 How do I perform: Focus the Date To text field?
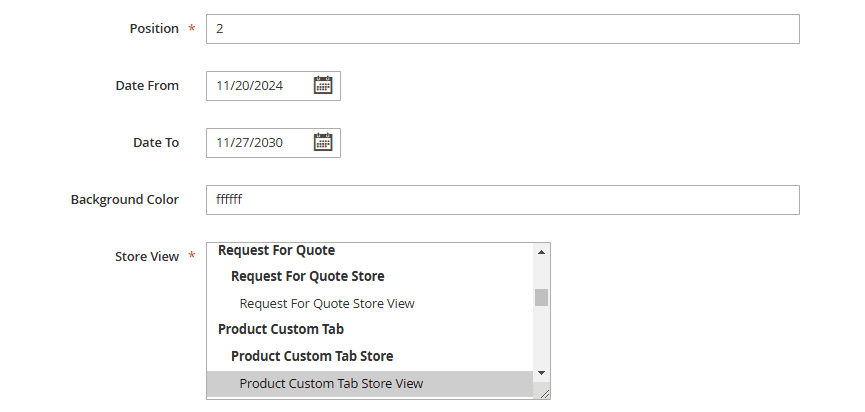(258, 143)
